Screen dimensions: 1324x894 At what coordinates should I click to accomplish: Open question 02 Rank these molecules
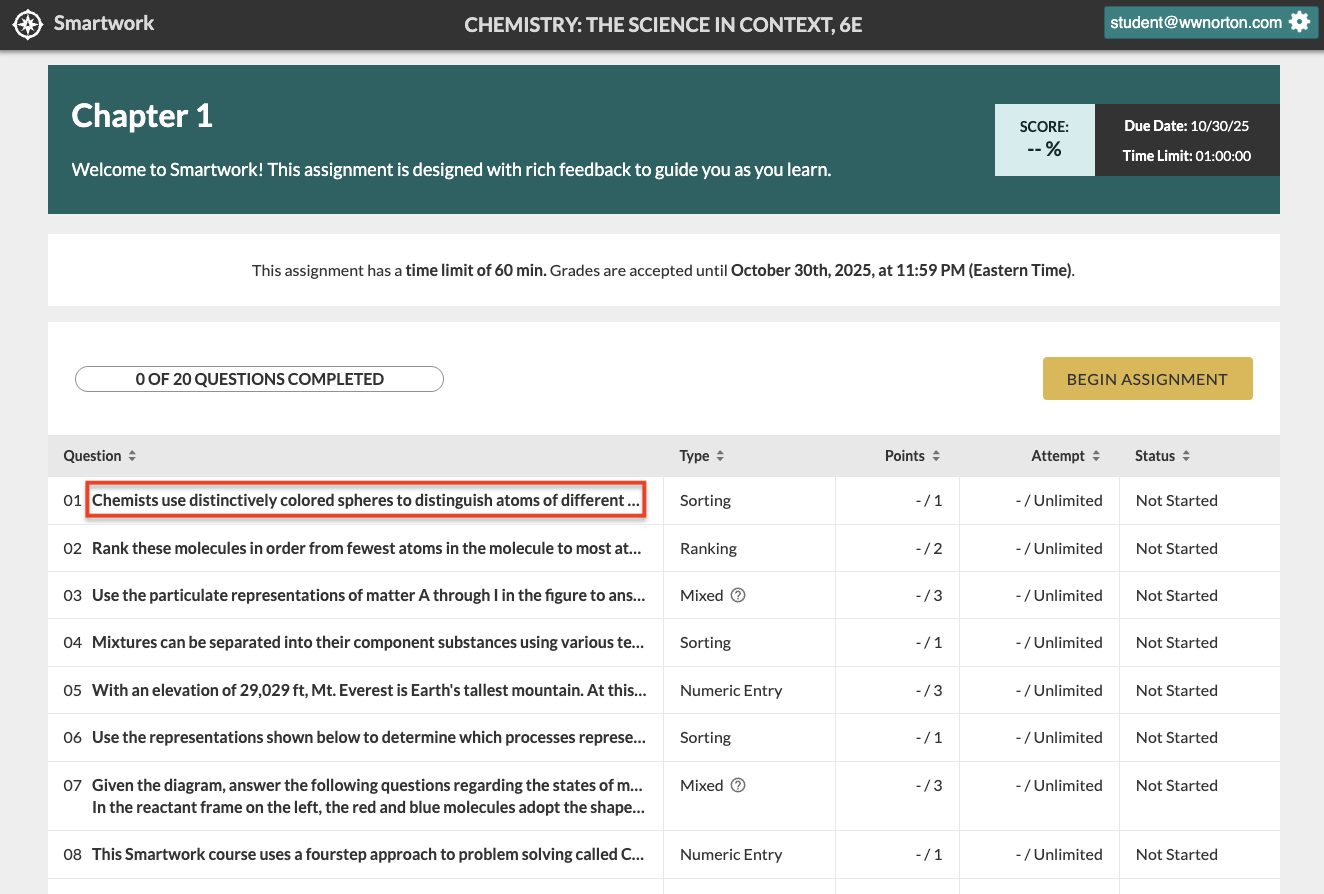366,548
